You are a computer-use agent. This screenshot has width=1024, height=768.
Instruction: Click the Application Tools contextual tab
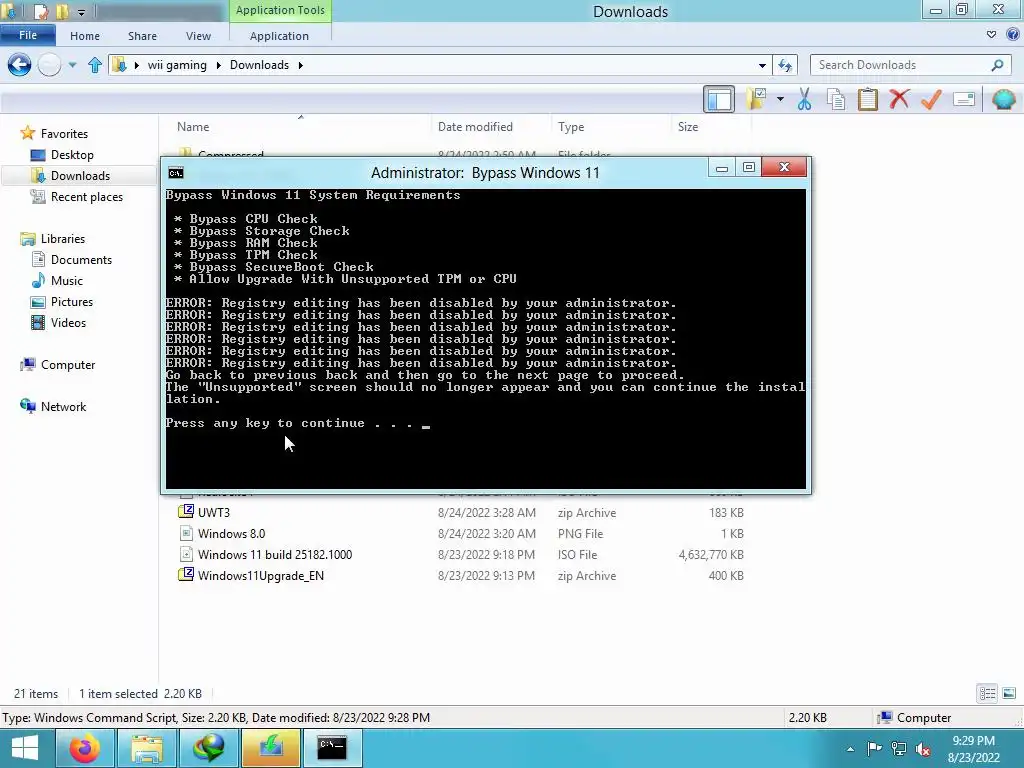[280, 10]
